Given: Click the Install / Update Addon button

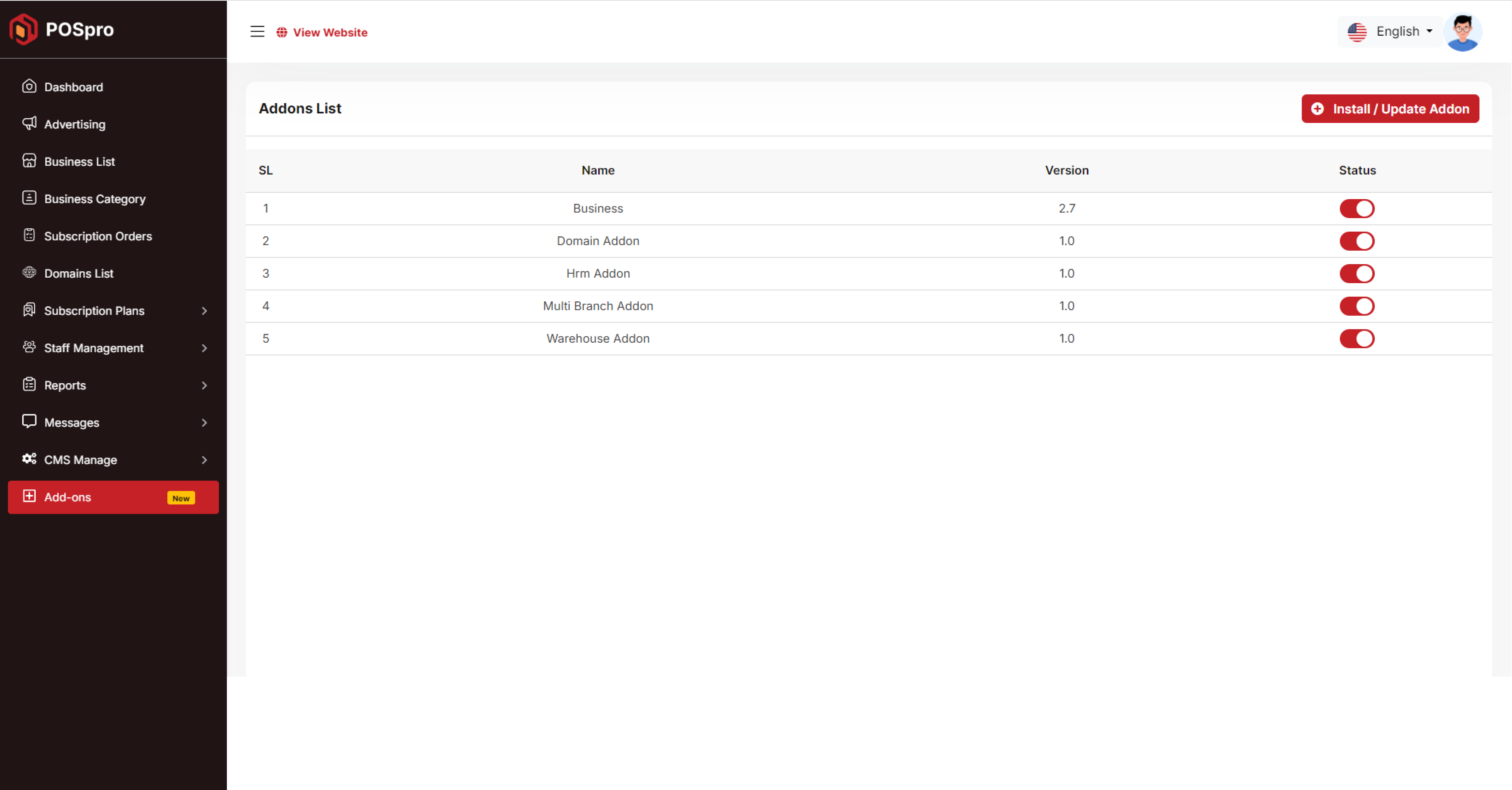Looking at the screenshot, I should 1389,109.
